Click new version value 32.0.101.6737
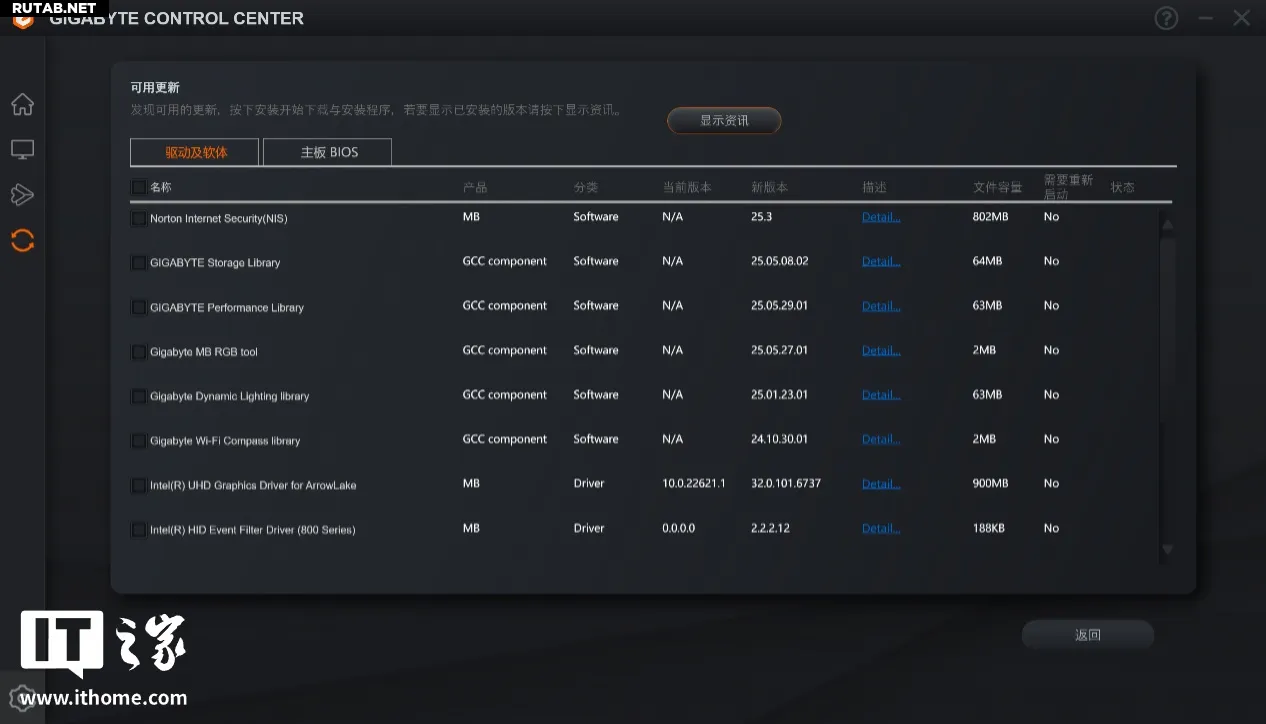Image resolution: width=1266 pixels, height=724 pixels. (x=786, y=483)
